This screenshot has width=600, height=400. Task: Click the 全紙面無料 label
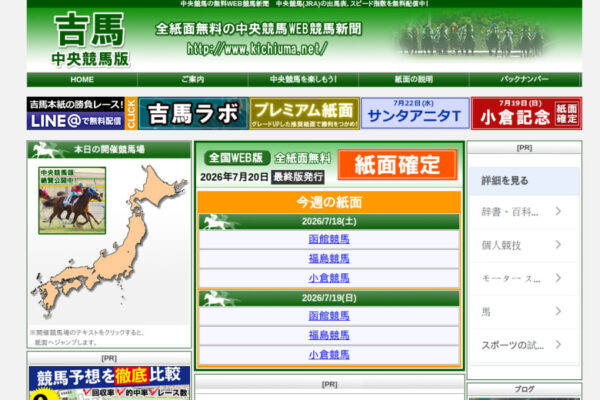pos(303,158)
